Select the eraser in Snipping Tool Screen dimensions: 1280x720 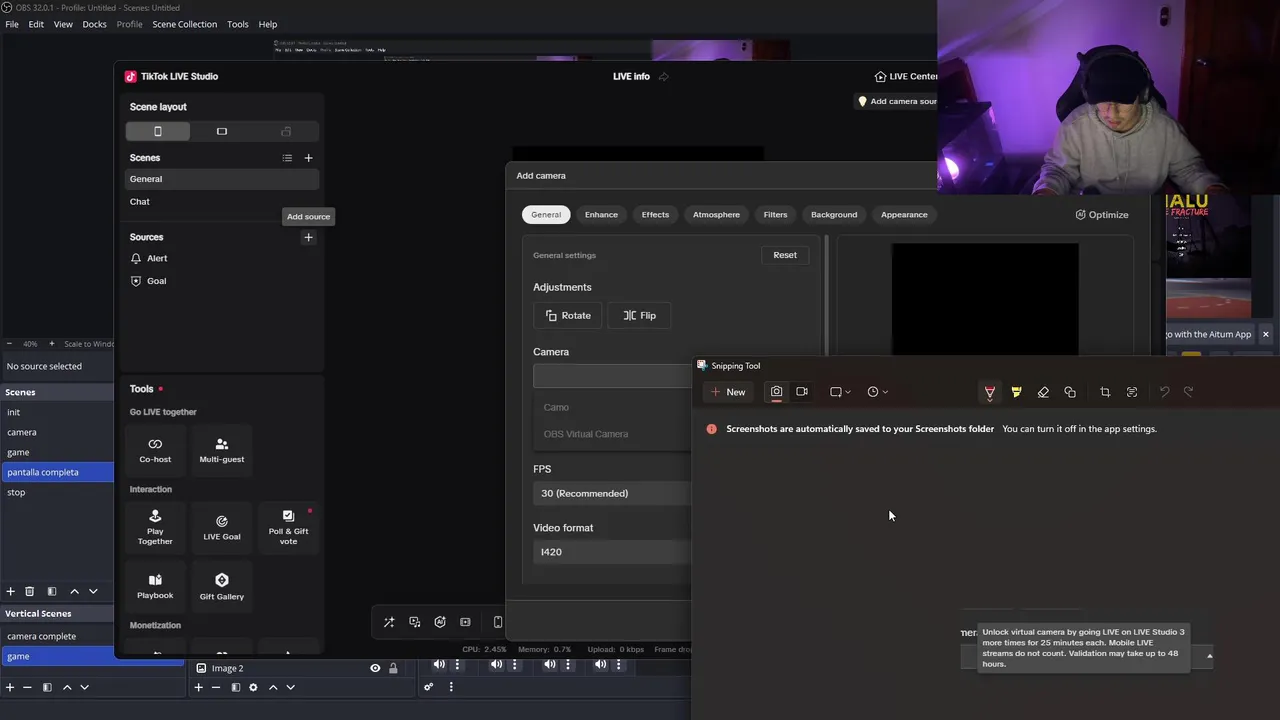[1043, 392]
